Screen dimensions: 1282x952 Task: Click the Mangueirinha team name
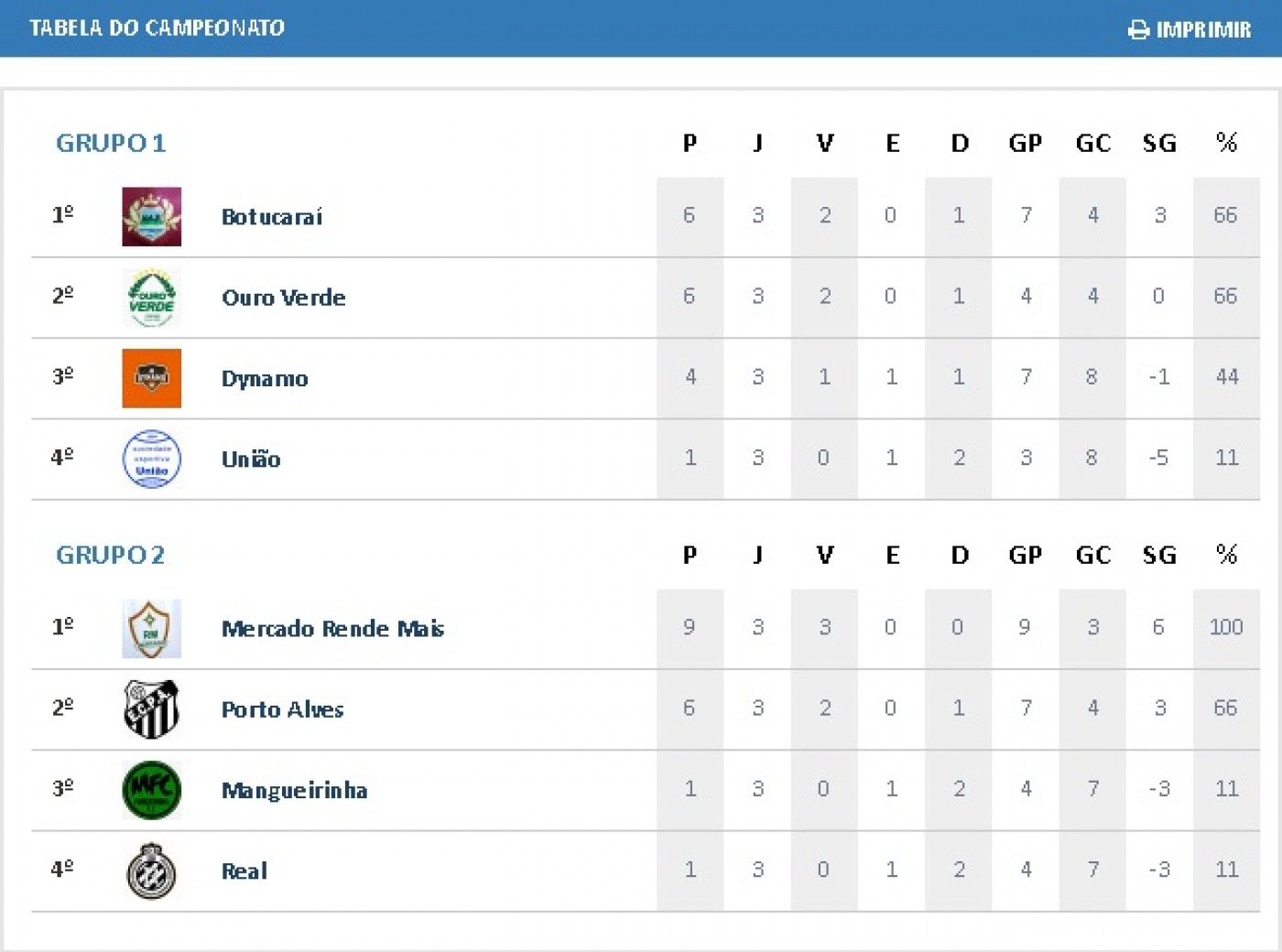pos(295,791)
